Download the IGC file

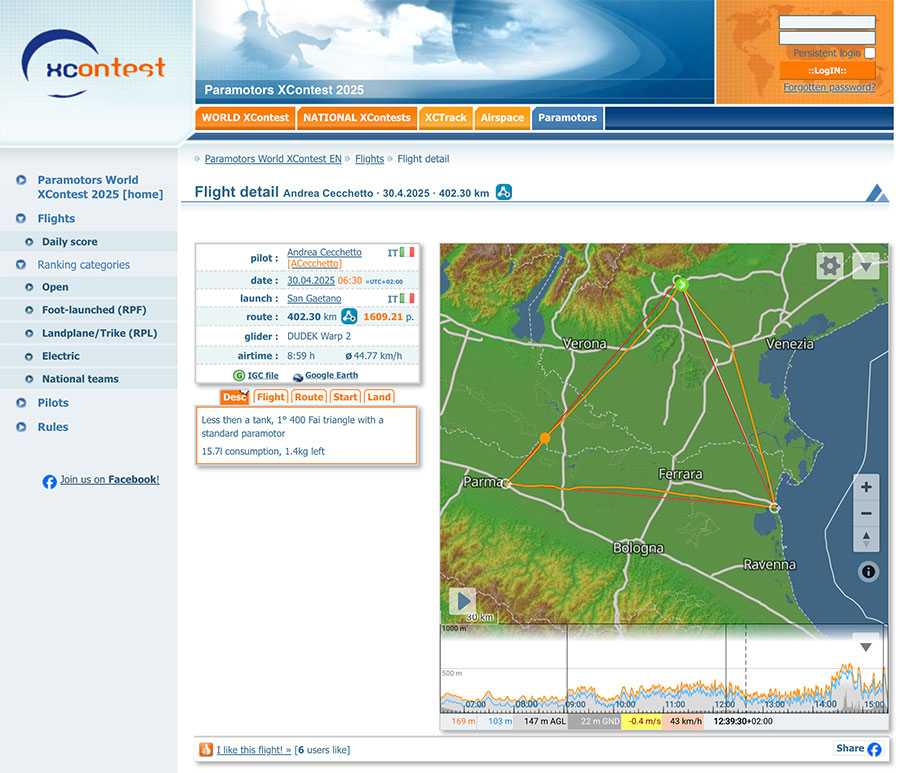[x=262, y=375]
